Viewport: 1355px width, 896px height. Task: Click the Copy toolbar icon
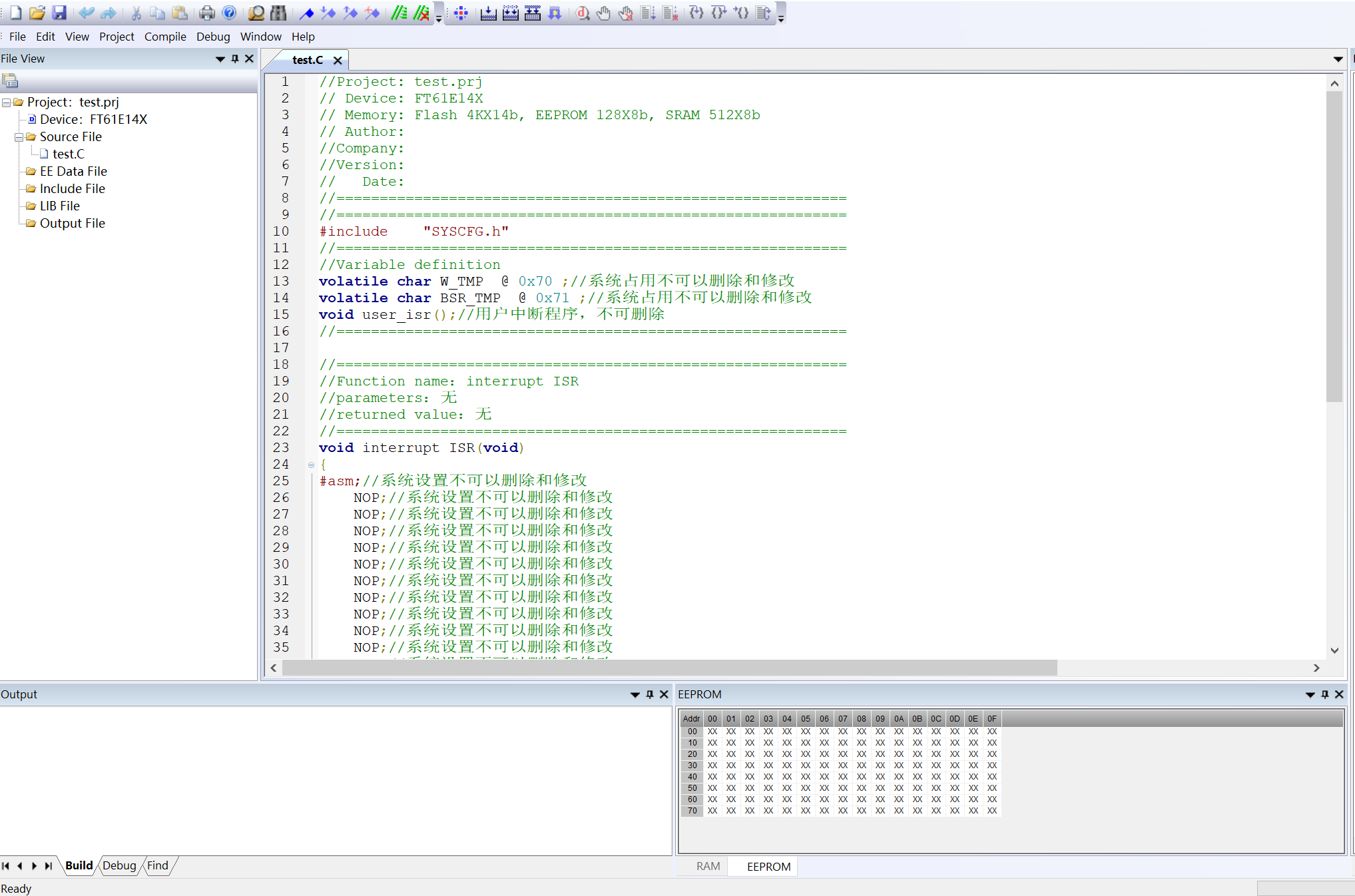tap(158, 13)
